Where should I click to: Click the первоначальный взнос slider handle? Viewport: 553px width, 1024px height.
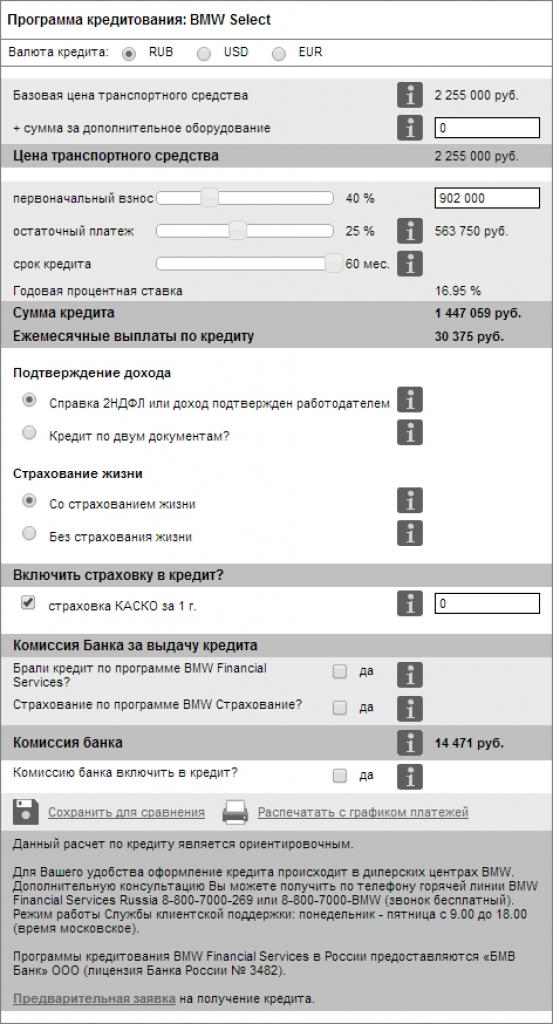[210, 198]
